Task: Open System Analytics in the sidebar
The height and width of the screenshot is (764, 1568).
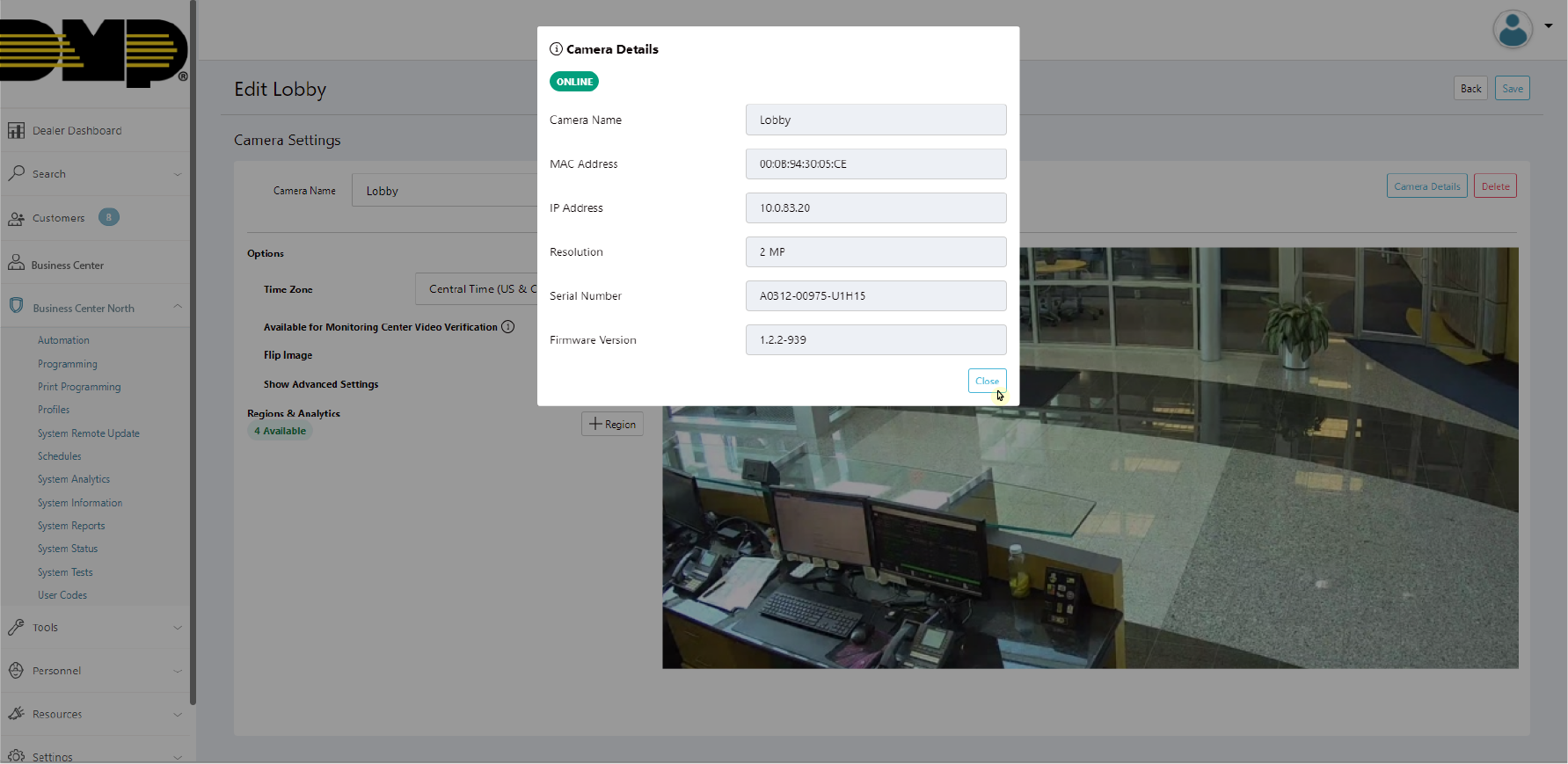Action: point(74,479)
